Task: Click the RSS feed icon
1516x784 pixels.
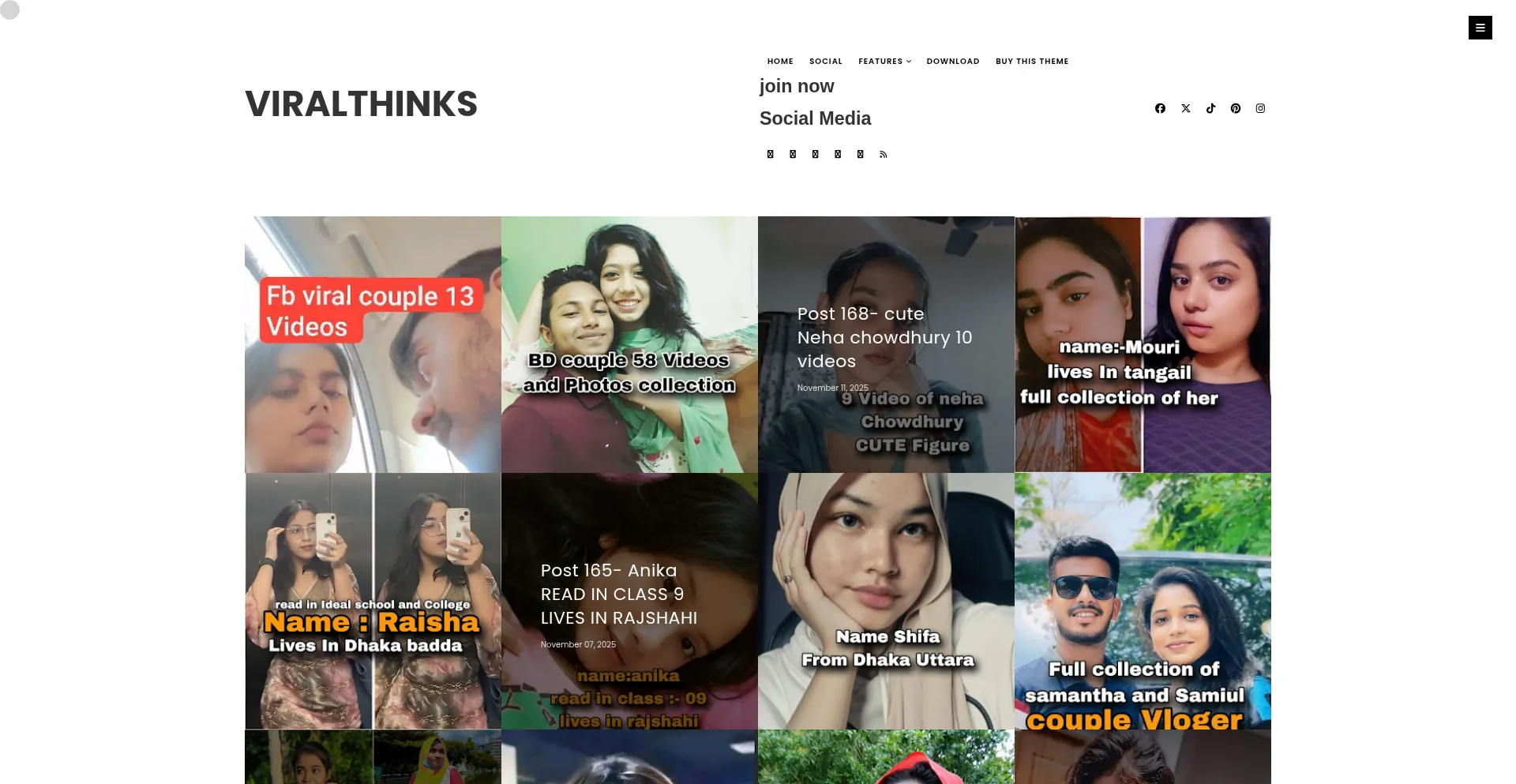Action: pyautogui.click(x=884, y=155)
